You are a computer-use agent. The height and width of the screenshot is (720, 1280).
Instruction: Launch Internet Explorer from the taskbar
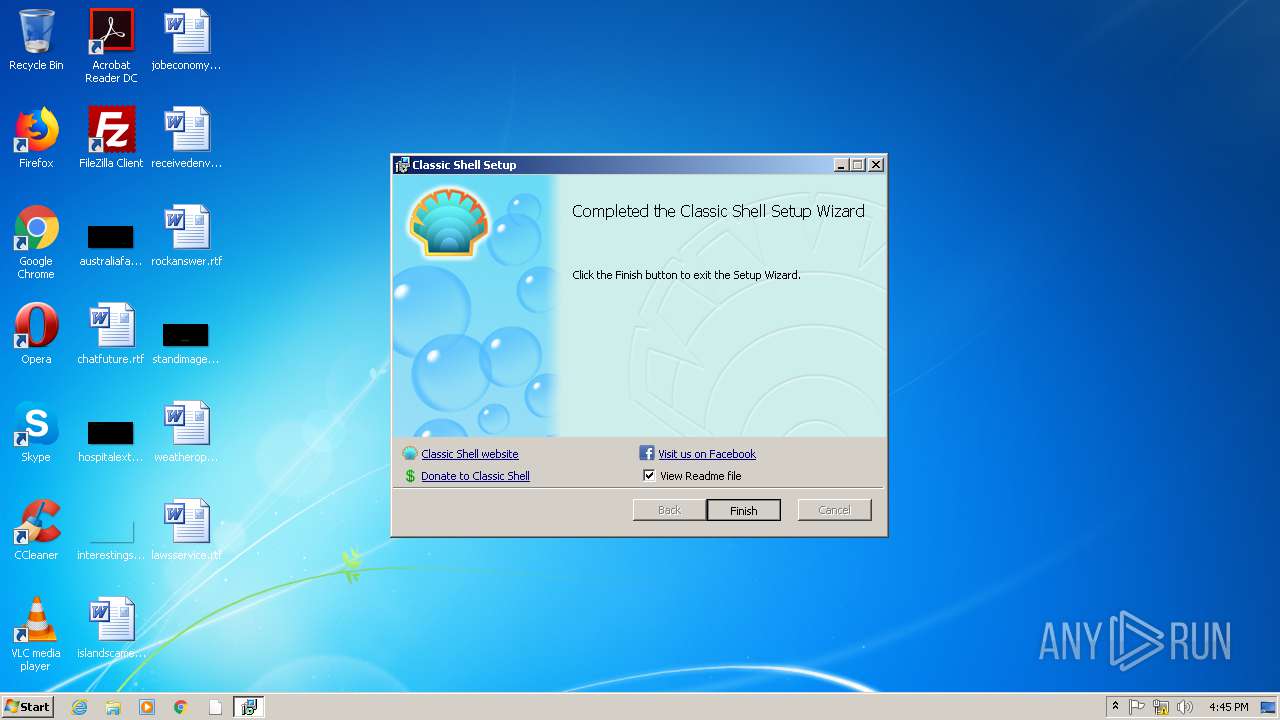tap(79, 707)
